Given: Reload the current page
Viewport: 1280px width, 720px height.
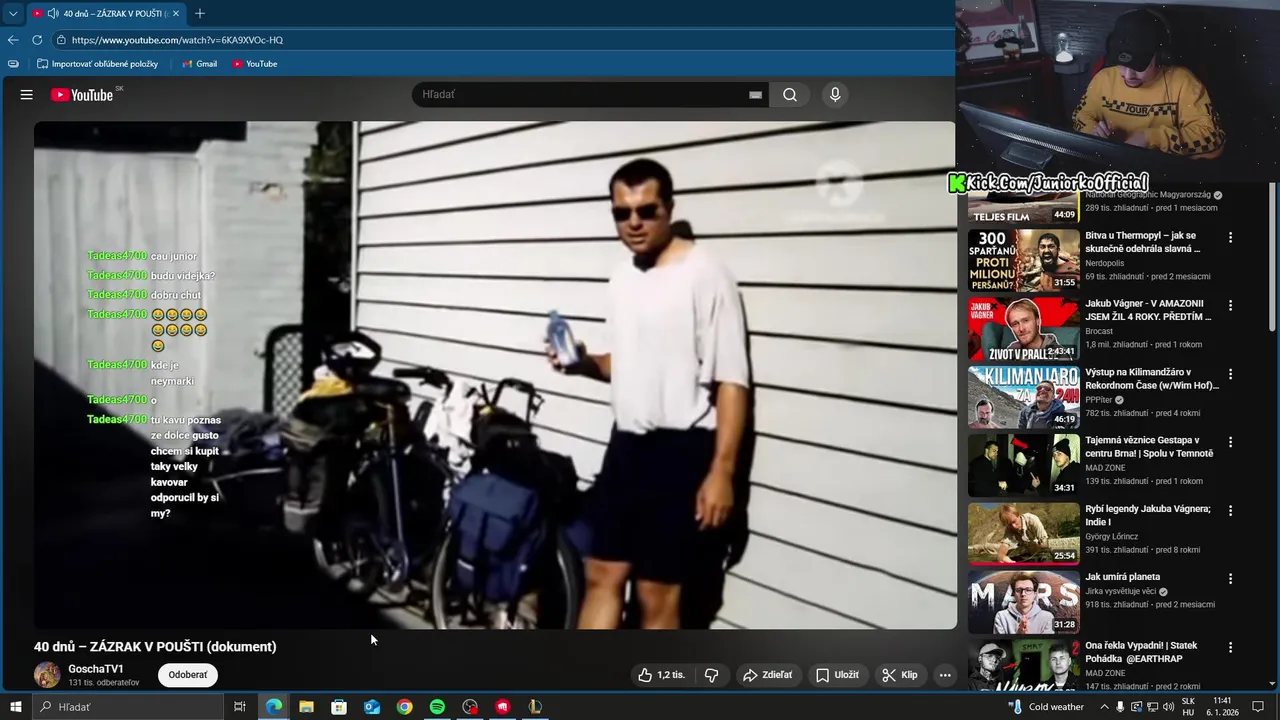Looking at the screenshot, I should (37, 40).
